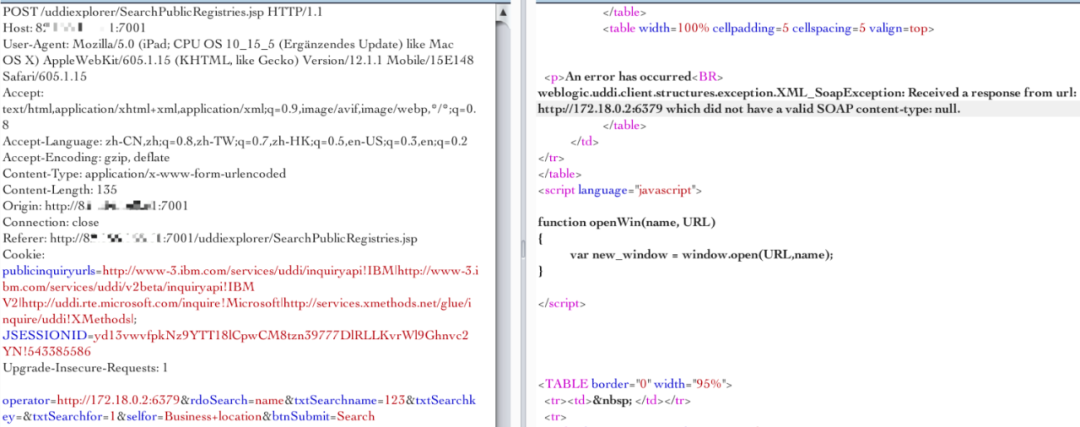The image size is (1080, 427).
Task: Click the Connection: close header
Action: tap(64, 221)
